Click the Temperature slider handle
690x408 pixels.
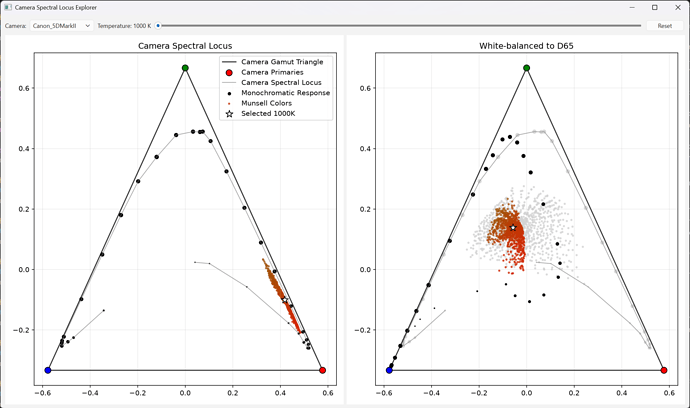158,26
